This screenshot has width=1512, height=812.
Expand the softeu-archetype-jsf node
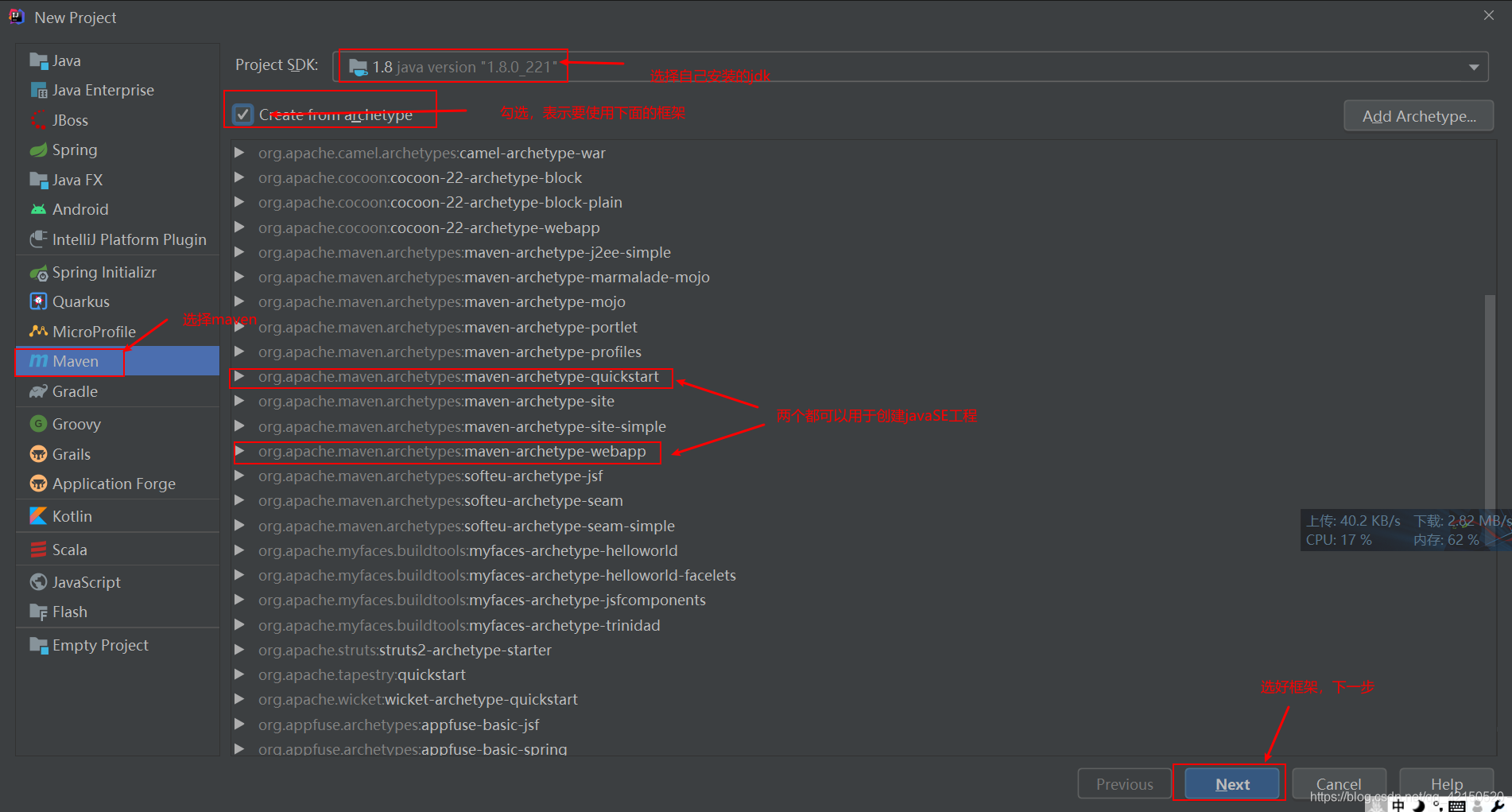tap(239, 476)
